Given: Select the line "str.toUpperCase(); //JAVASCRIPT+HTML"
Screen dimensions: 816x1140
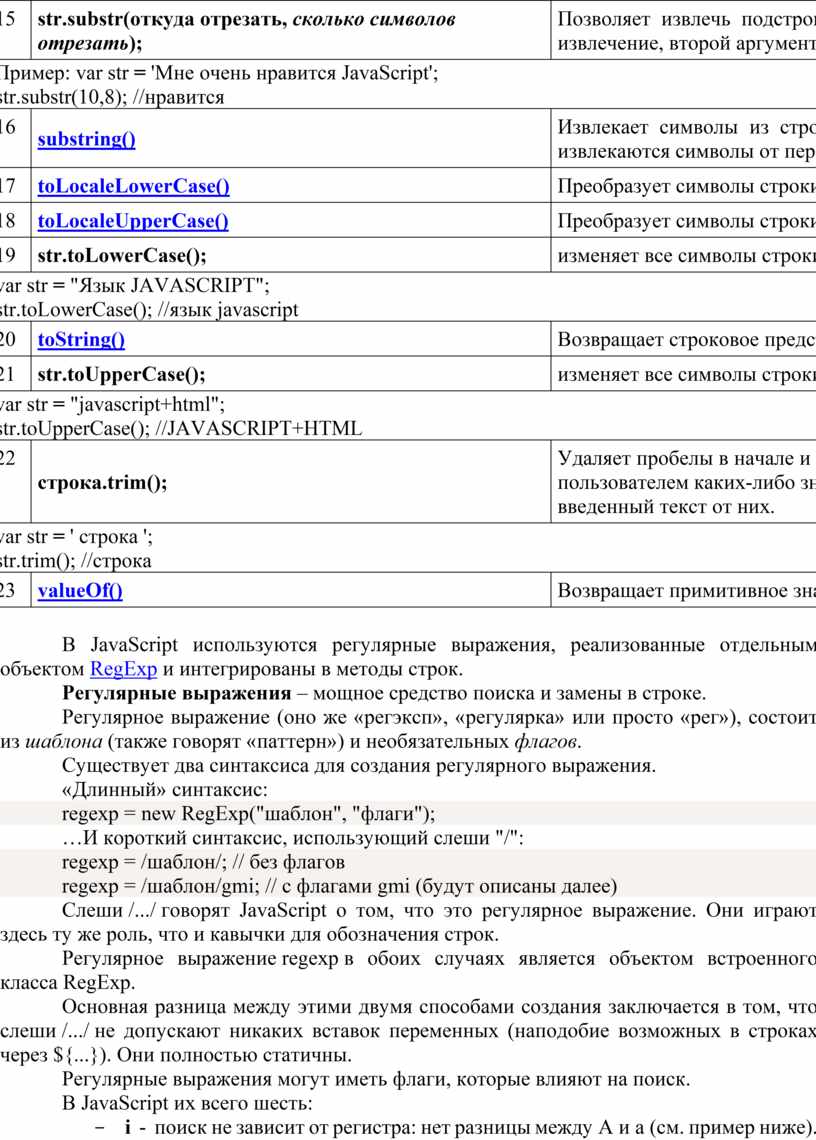Looking at the screenshot, I should [181, 428].
